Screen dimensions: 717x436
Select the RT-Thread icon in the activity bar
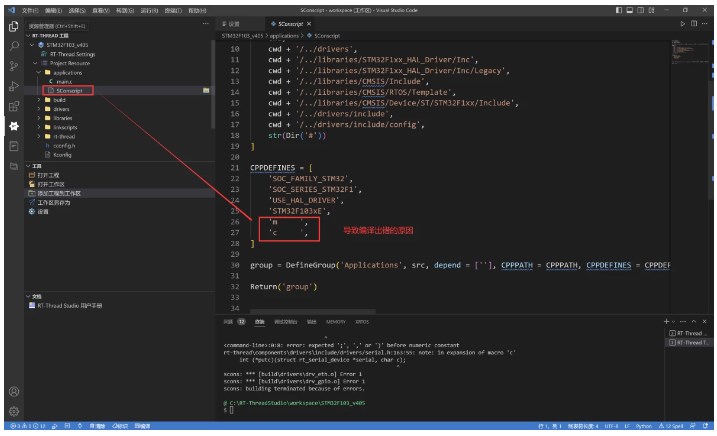point(14,126)
